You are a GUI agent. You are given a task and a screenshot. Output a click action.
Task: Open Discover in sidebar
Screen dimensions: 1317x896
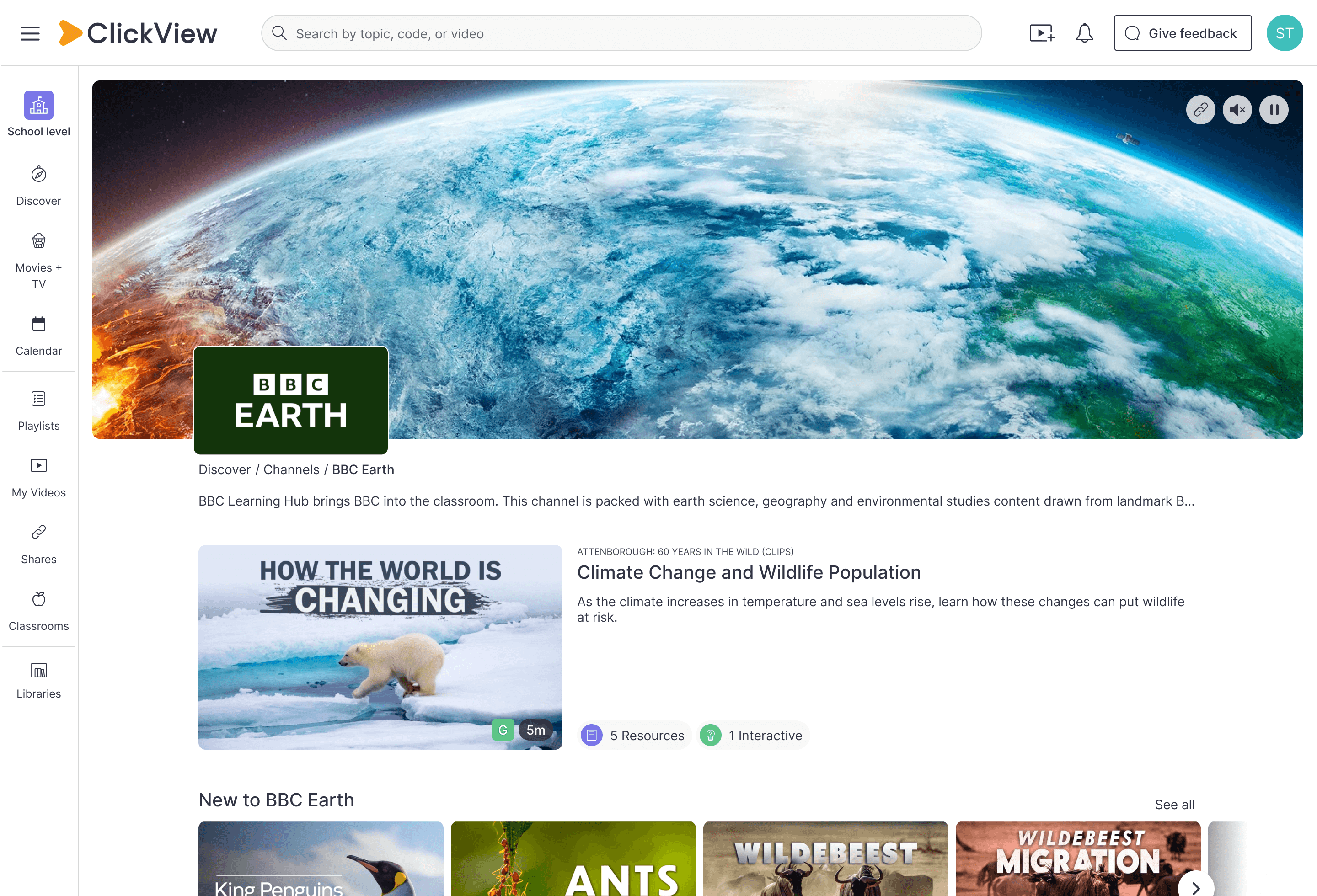tap(38, 186)
